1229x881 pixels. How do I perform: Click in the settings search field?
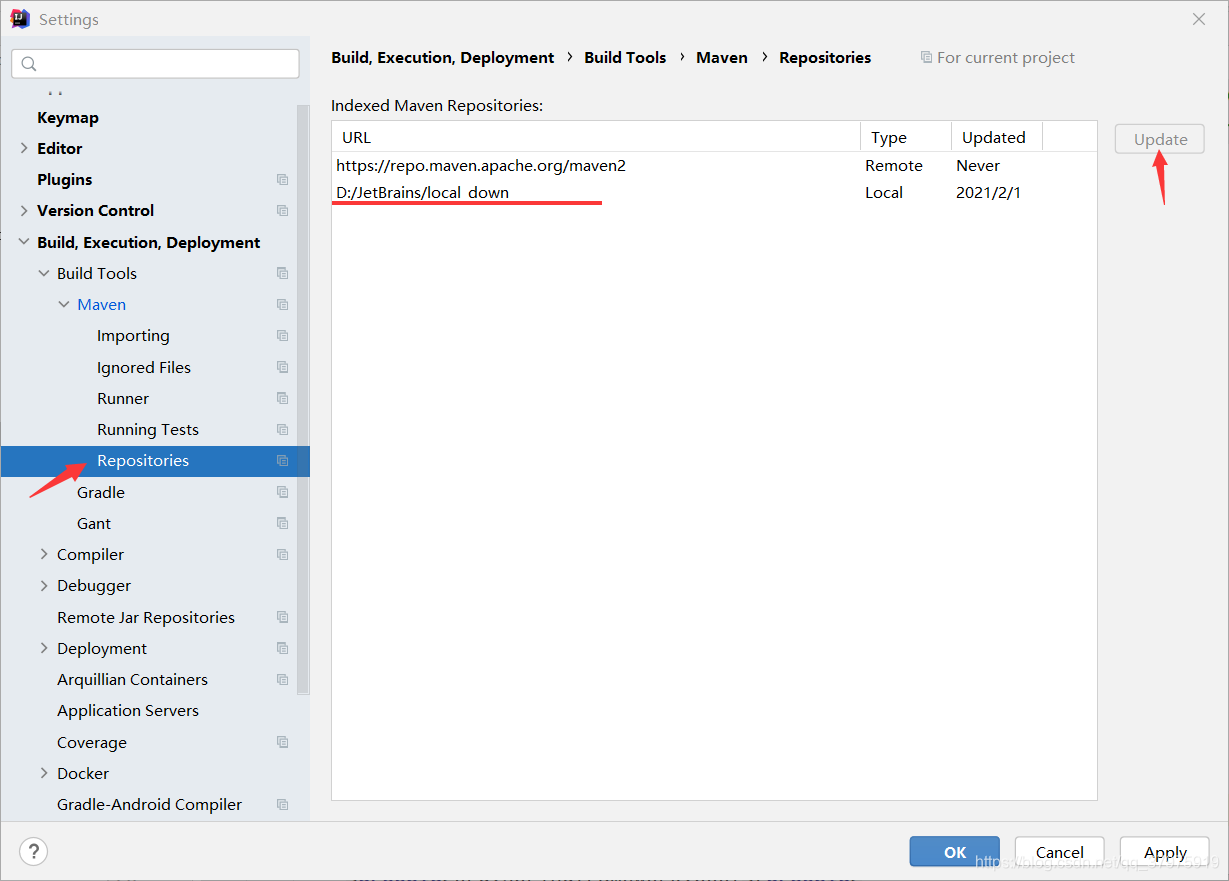(x=155, y=64)
